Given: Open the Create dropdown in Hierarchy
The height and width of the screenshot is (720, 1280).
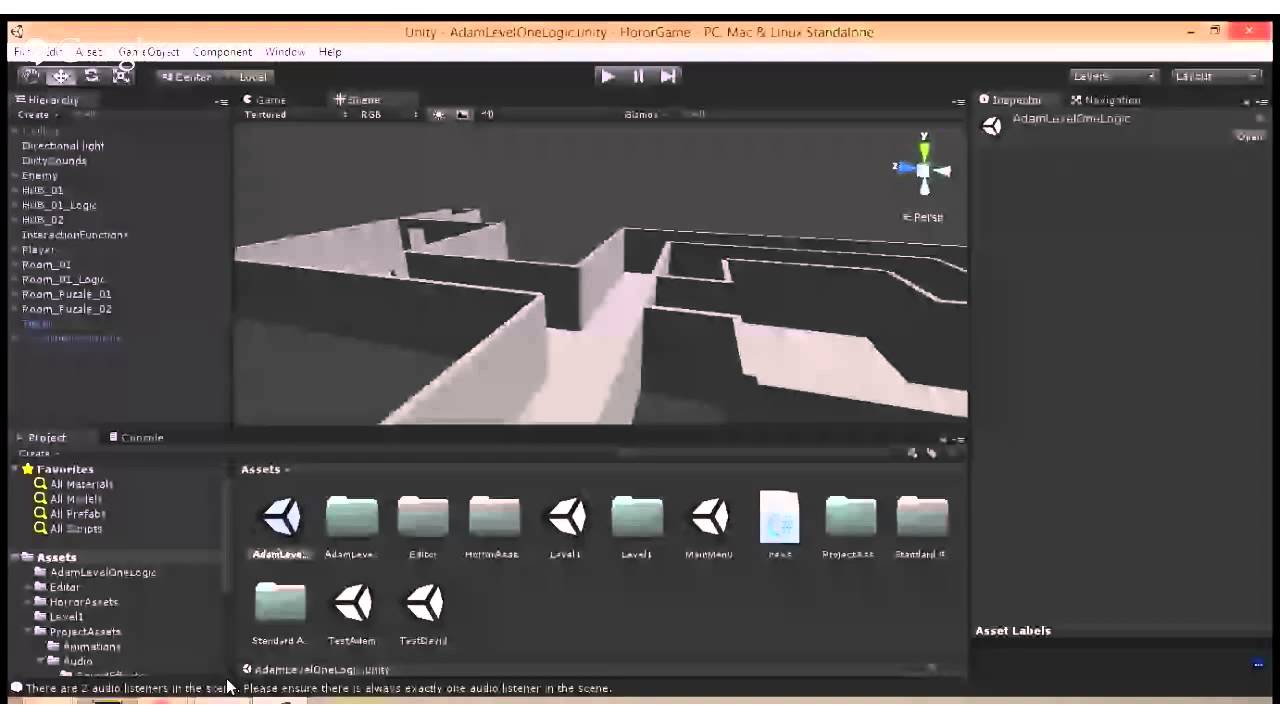Looking at the screenshot, I should [36, 115].
